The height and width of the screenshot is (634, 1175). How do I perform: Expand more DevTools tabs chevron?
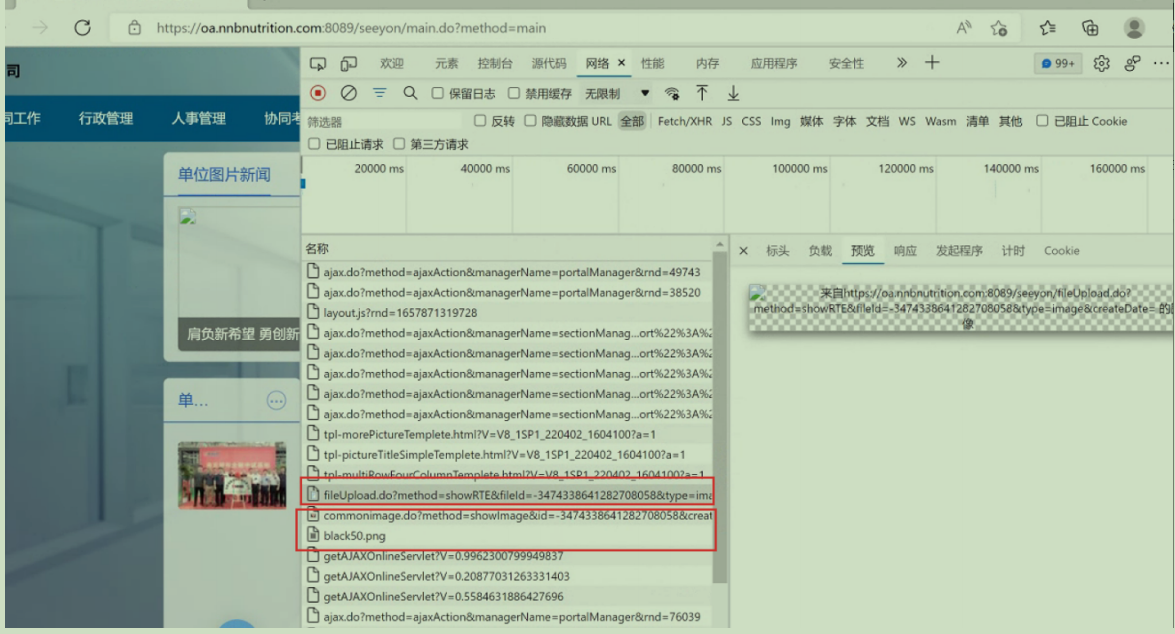[901, 63]
